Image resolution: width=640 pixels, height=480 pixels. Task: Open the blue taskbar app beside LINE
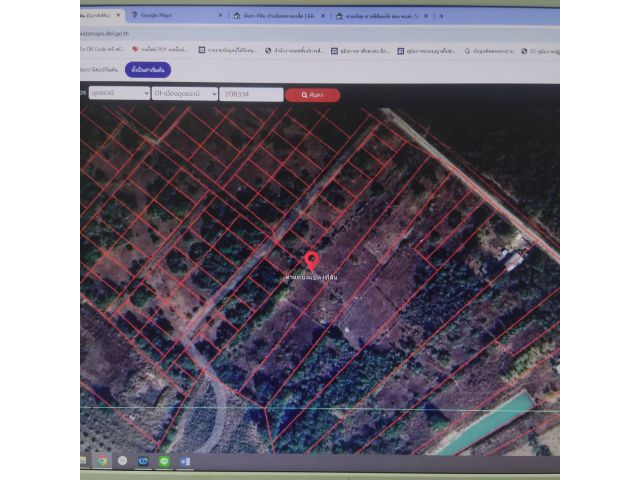click(x=144, y=461)
